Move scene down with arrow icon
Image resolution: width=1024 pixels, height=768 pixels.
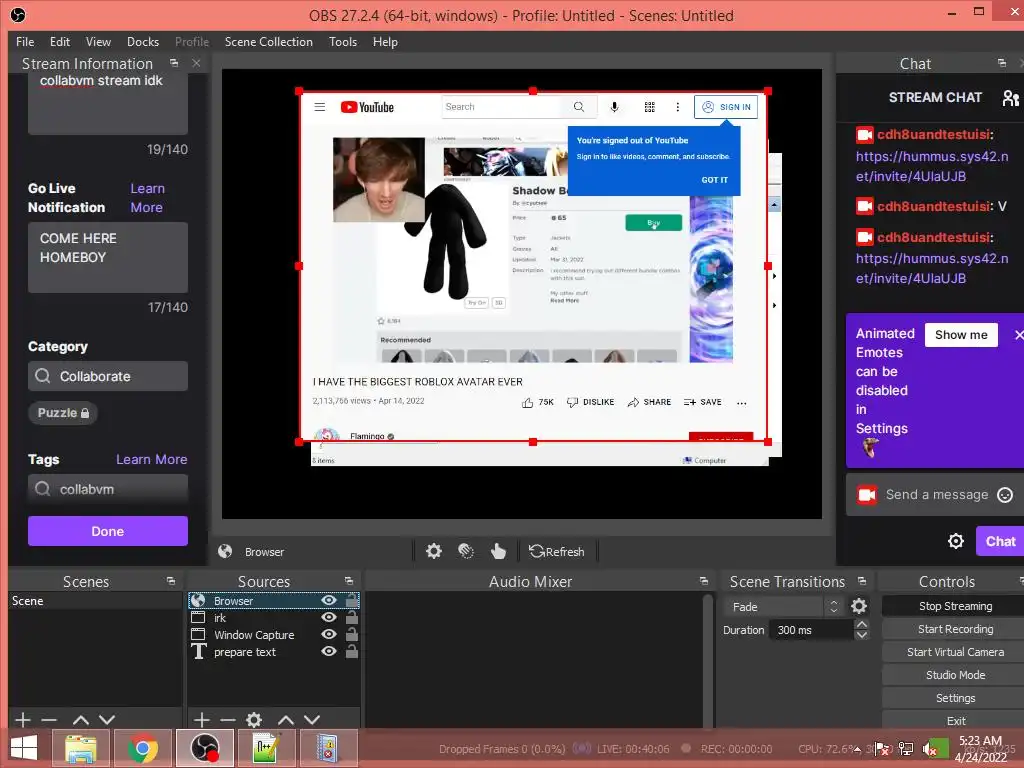point(107,720)
